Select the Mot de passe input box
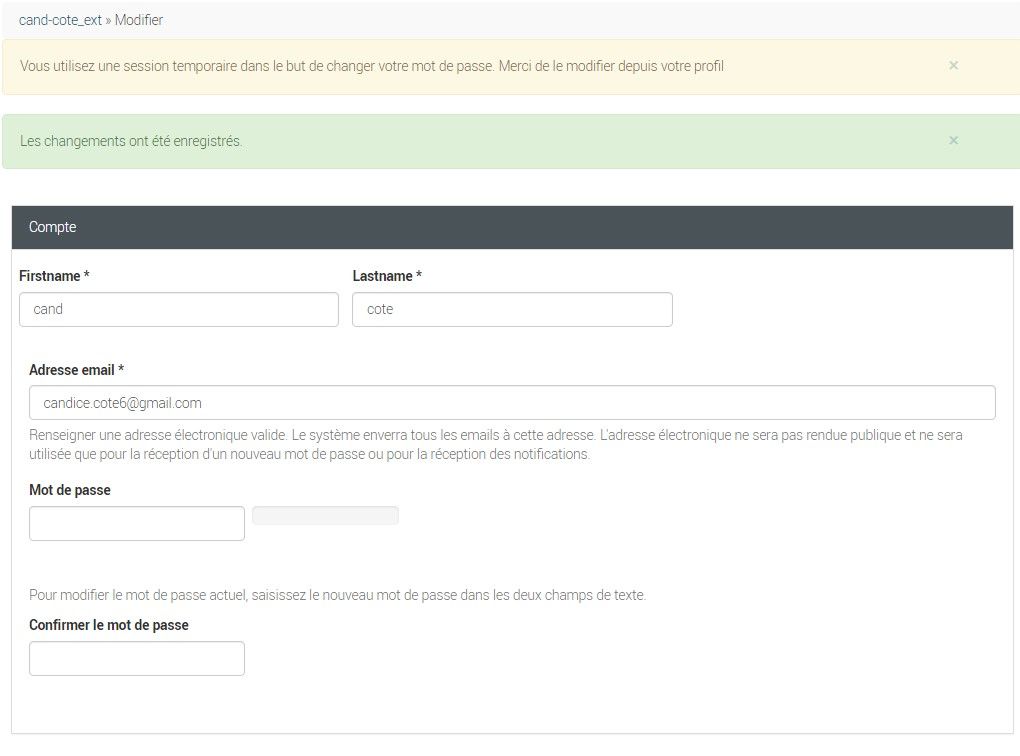Viewport: 1020px width, 756px height. pyautogui.click(x=137, y=523)
